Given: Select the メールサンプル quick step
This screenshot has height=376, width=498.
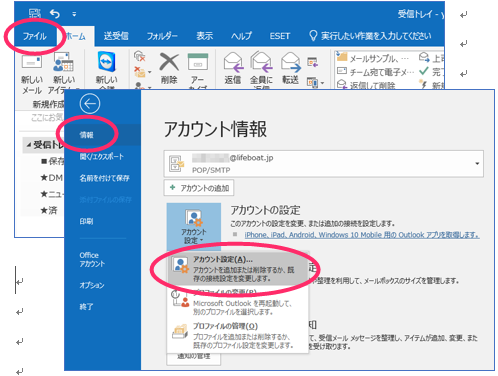Looking at the screenshot, I should pos(373,58).
